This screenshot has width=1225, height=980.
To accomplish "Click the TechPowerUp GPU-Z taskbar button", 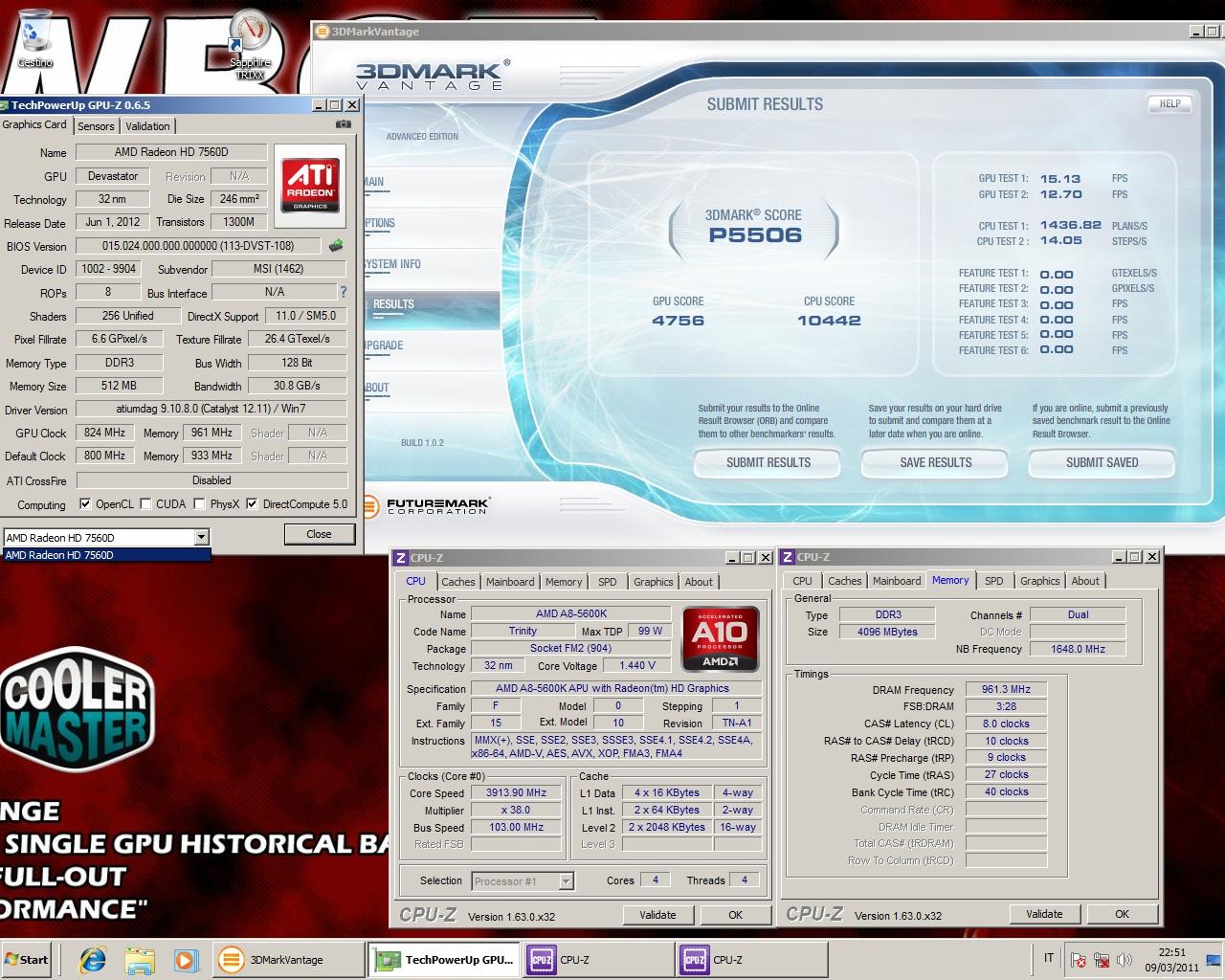I will [x=443, y=959].
